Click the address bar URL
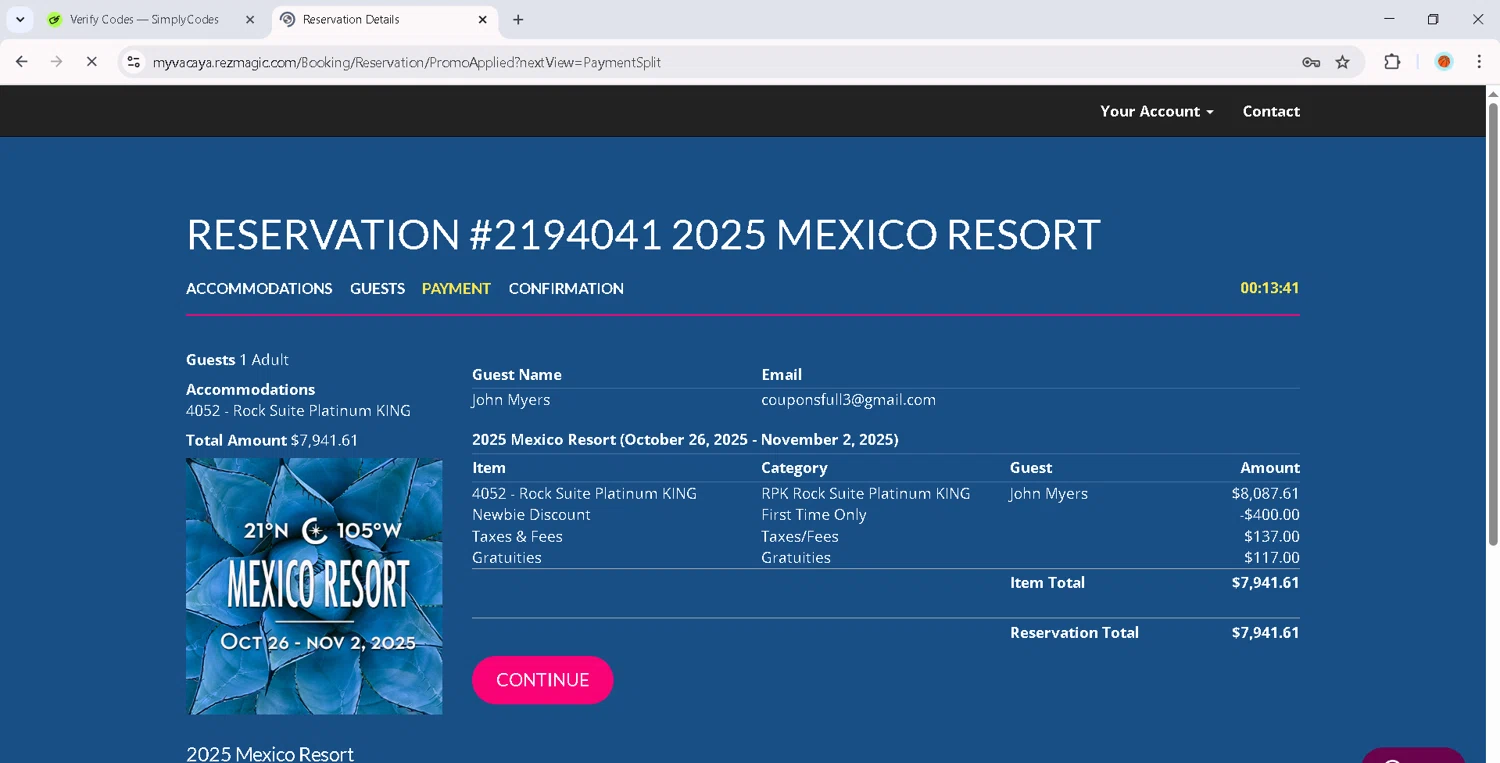 407,62
